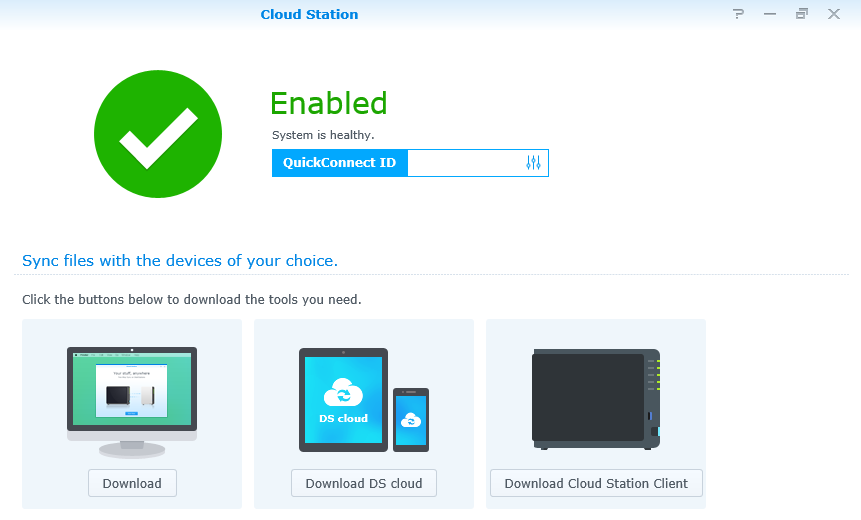
Task: Click the DS cloud tablet image
Action: pos(343,400)
